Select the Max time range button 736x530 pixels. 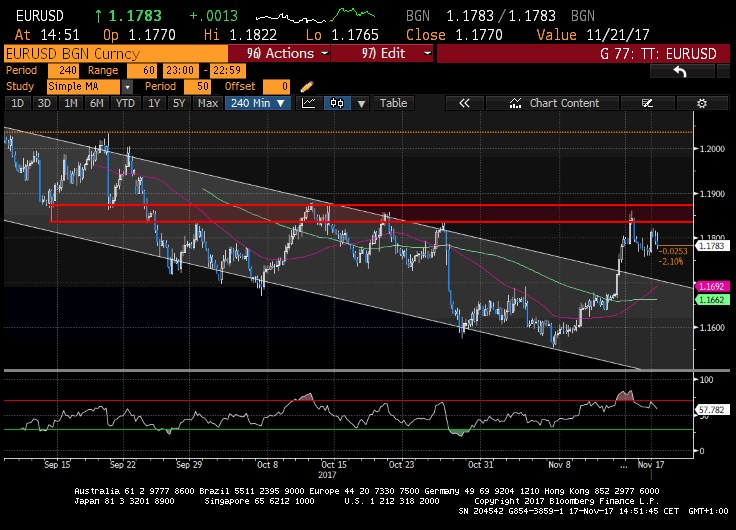coord(207,103)
